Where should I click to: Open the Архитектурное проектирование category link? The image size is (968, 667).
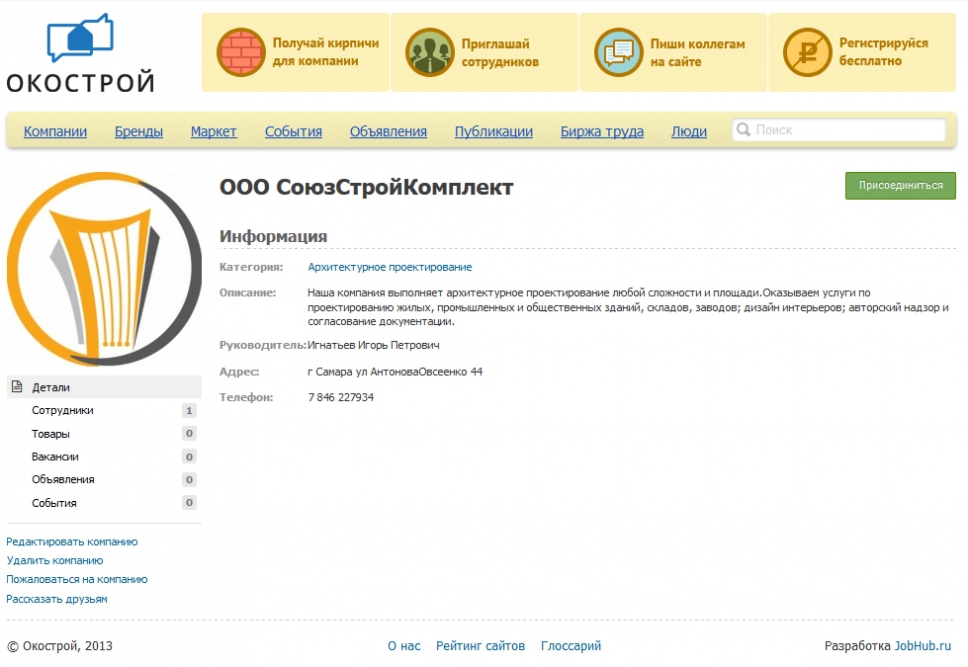pyautogui.click(x=390, y=267)
